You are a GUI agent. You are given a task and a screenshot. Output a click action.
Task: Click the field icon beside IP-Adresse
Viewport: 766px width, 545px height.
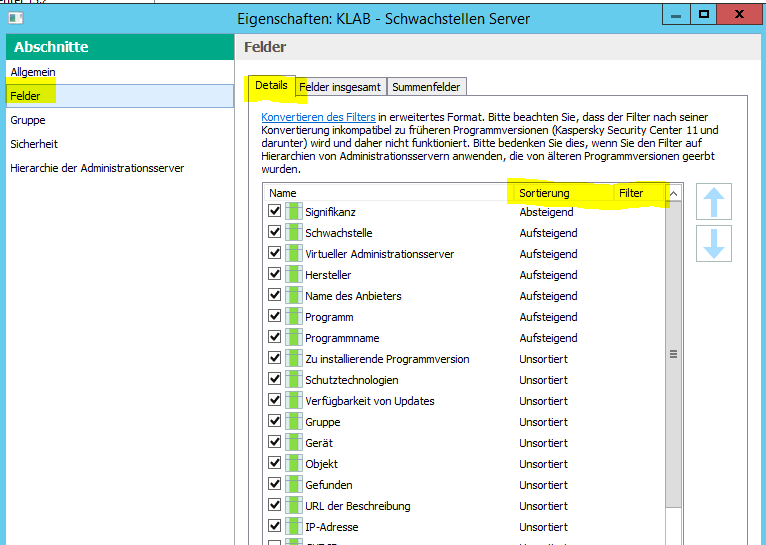pos(293,527)
